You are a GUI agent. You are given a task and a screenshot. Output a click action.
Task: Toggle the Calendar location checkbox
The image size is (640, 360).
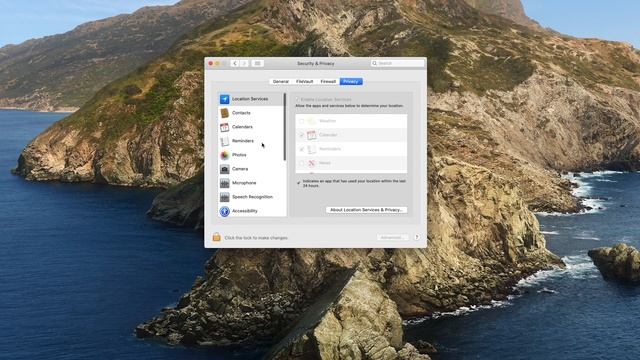302,135
